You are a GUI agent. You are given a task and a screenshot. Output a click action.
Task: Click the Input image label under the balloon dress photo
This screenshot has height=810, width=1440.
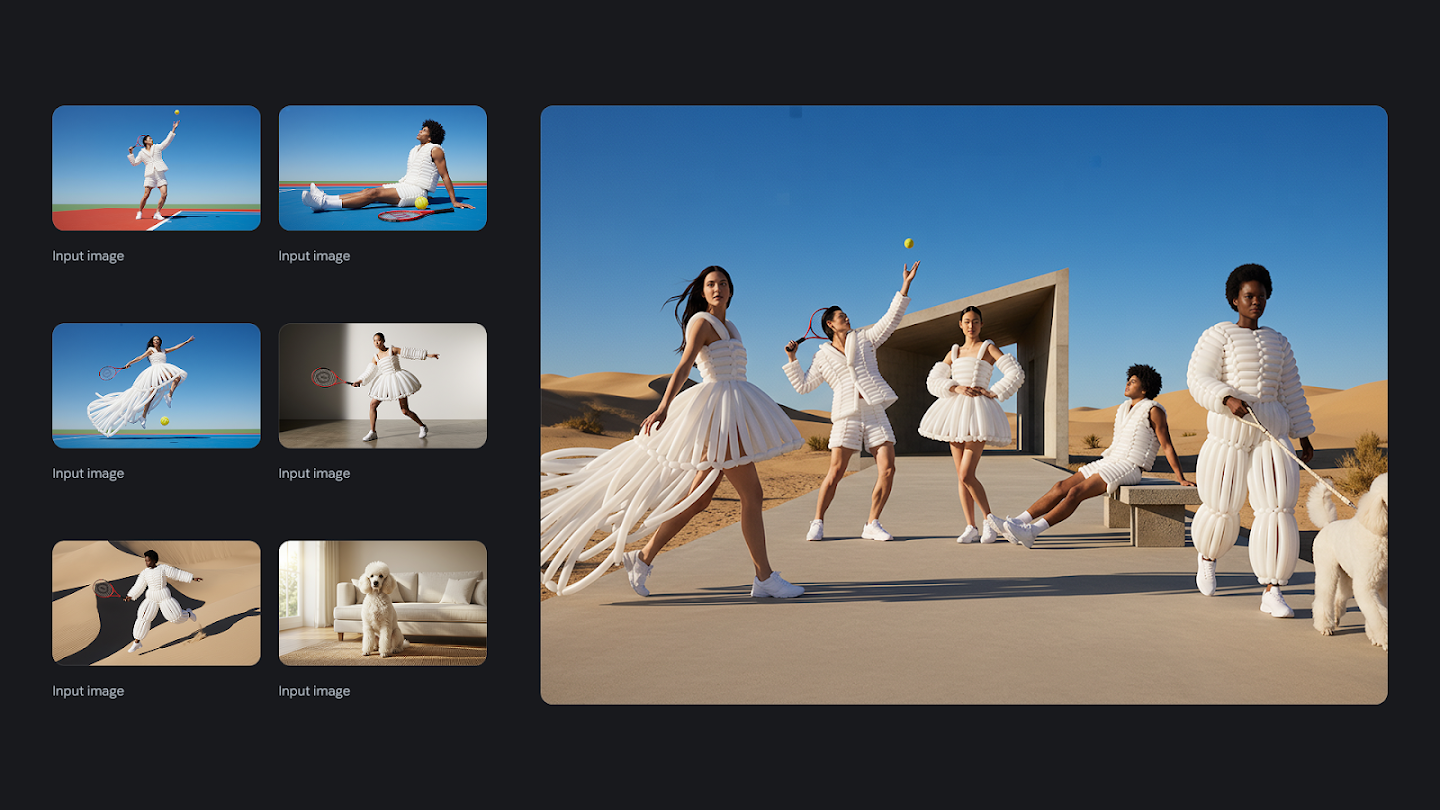(x=314, y=473)
